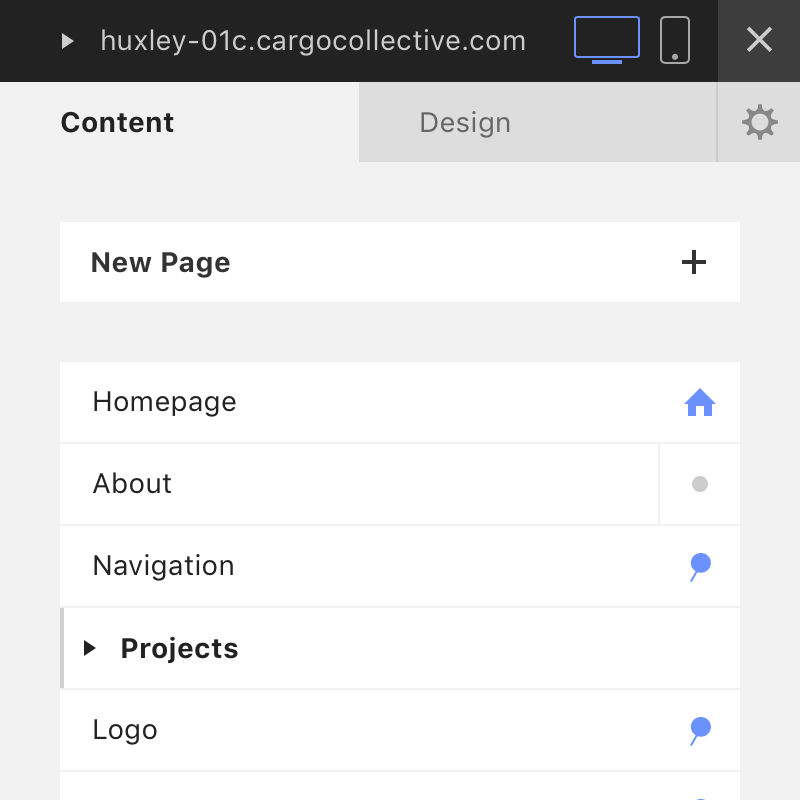
Task: Open settings via the gear icon
Action: [759, 123]
